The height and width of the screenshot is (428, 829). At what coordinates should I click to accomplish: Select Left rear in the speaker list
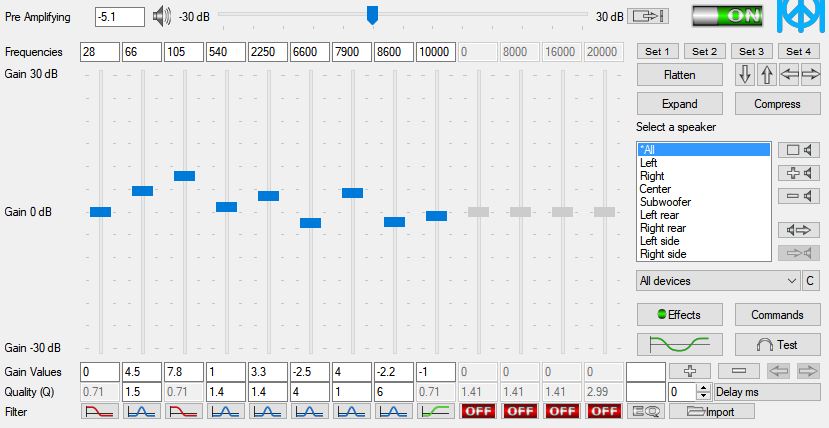(661, 215)
